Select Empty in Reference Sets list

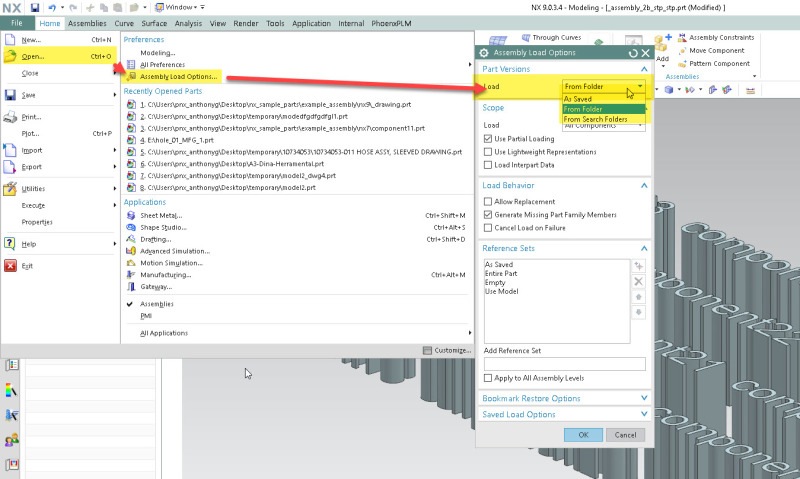pyautogui.click(x=495, y=283)
